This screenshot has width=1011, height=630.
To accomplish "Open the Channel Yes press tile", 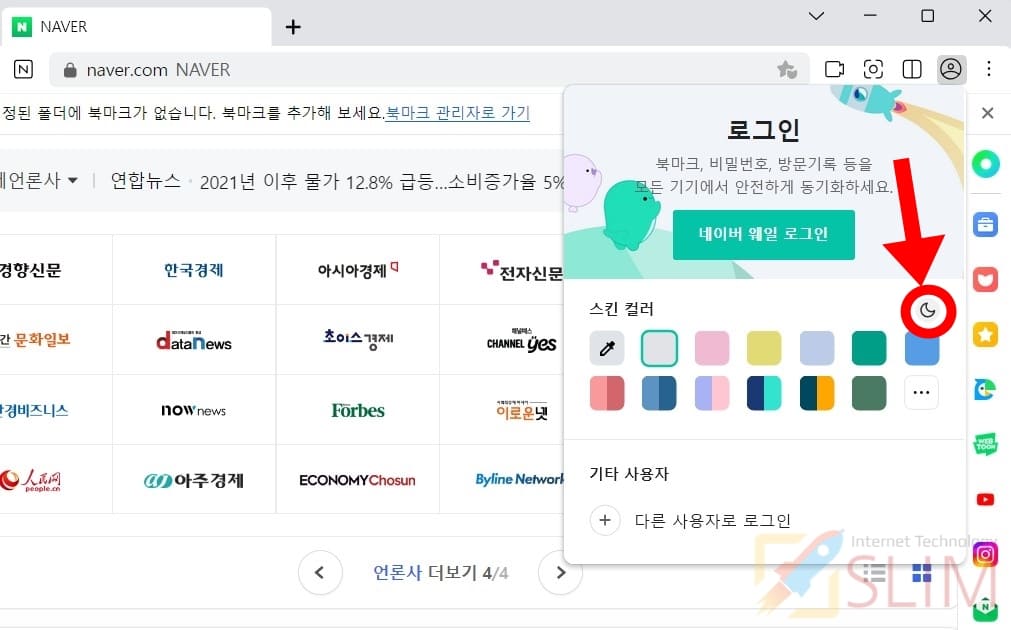I will coord(503,340).
